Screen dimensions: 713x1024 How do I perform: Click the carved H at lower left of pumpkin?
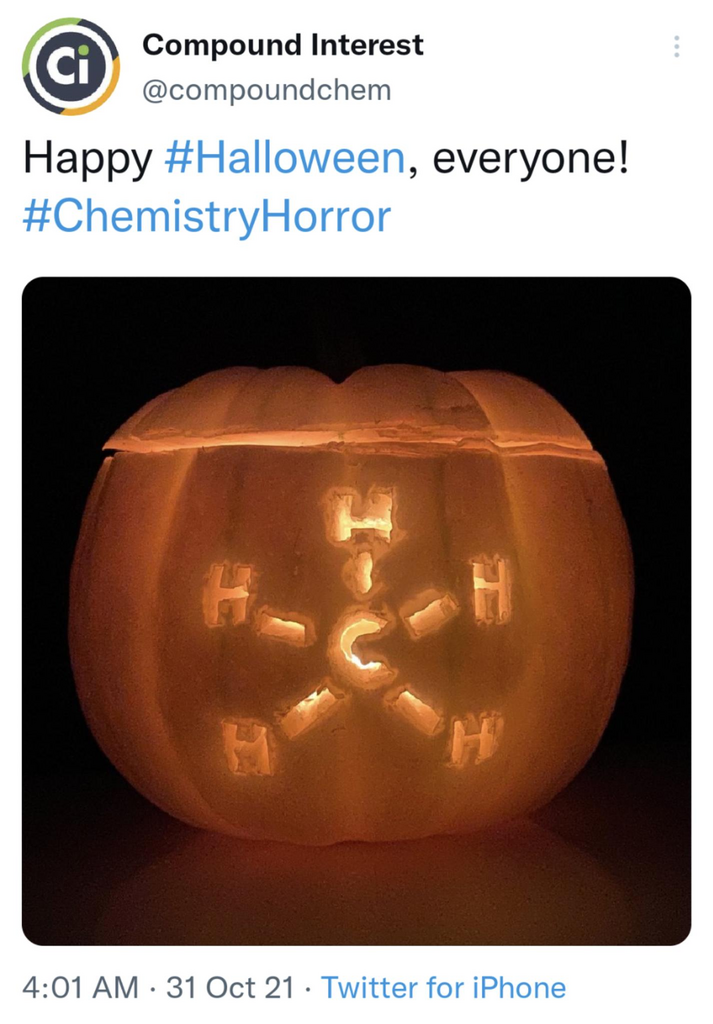point(246,746)
